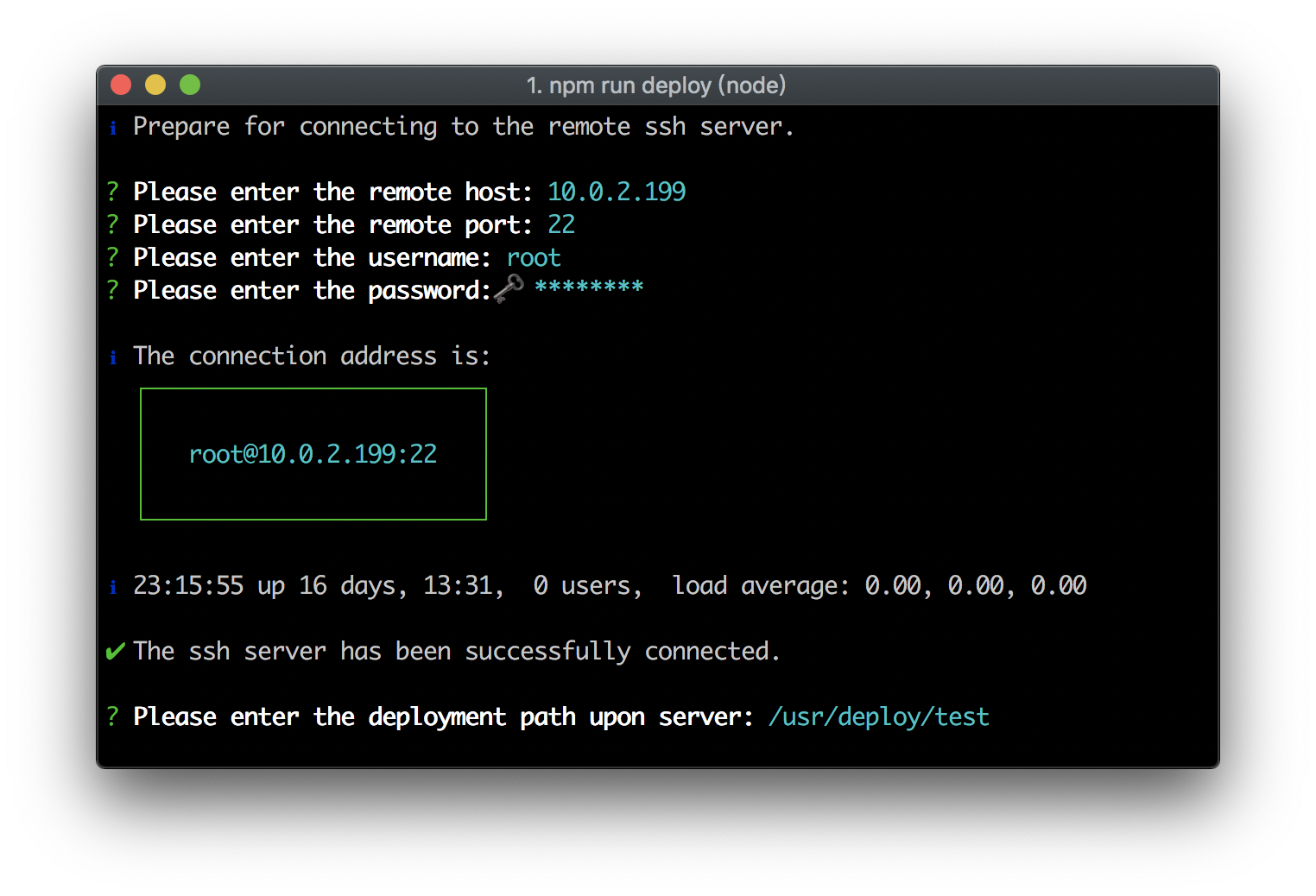1316x896 pixels.
Task: Click the red close window button
Action: pyautogui.click(x=121, y=85)
